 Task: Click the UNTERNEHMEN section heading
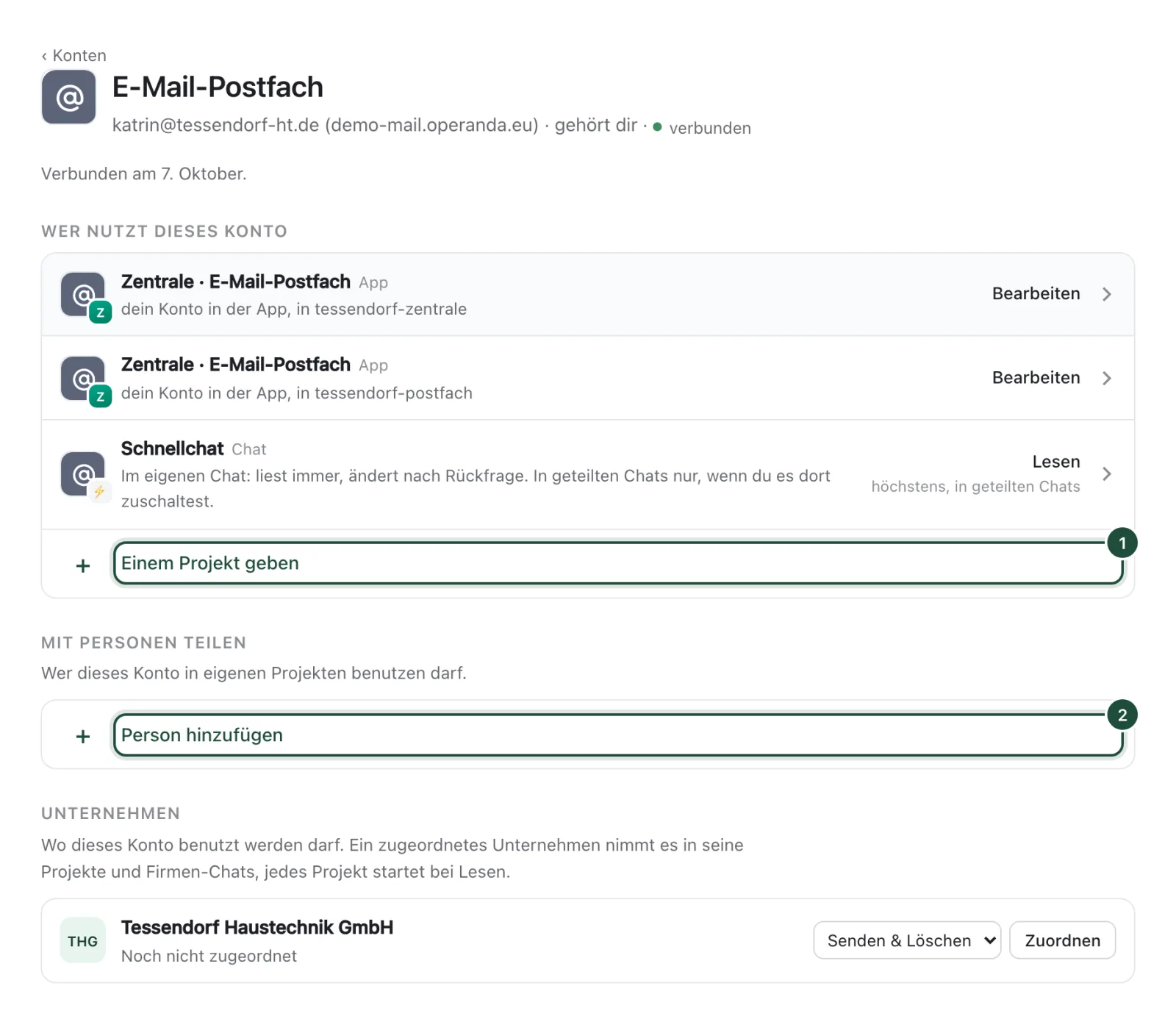(110, 813)
